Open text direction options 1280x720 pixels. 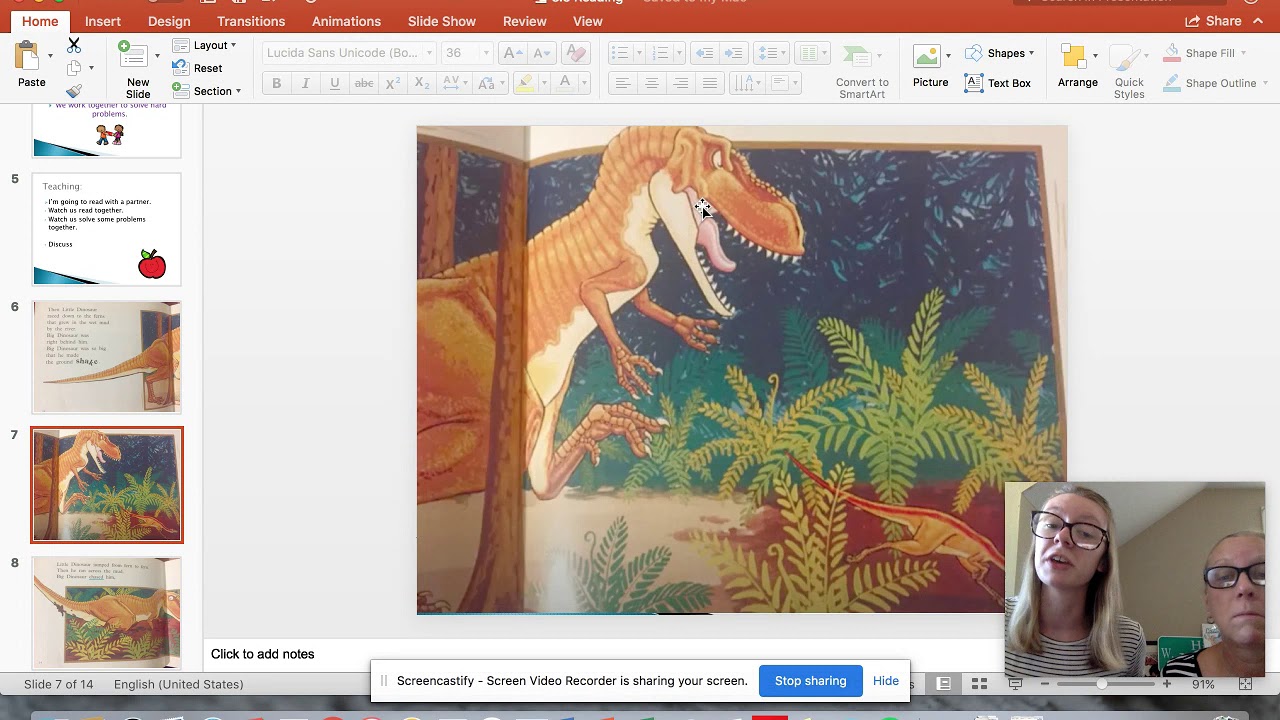(x=747, y=83)
